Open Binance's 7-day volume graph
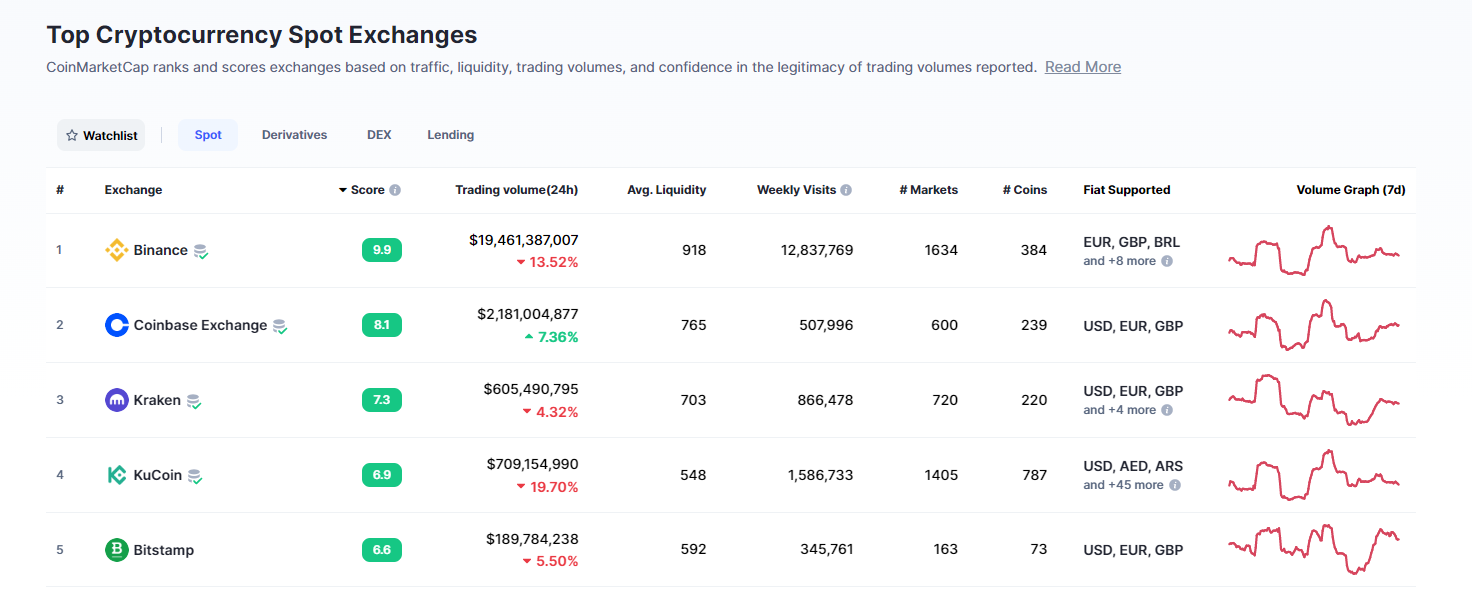This screenshot has width=1472, height=594. pyautogui.click(x=1314, y=250)
